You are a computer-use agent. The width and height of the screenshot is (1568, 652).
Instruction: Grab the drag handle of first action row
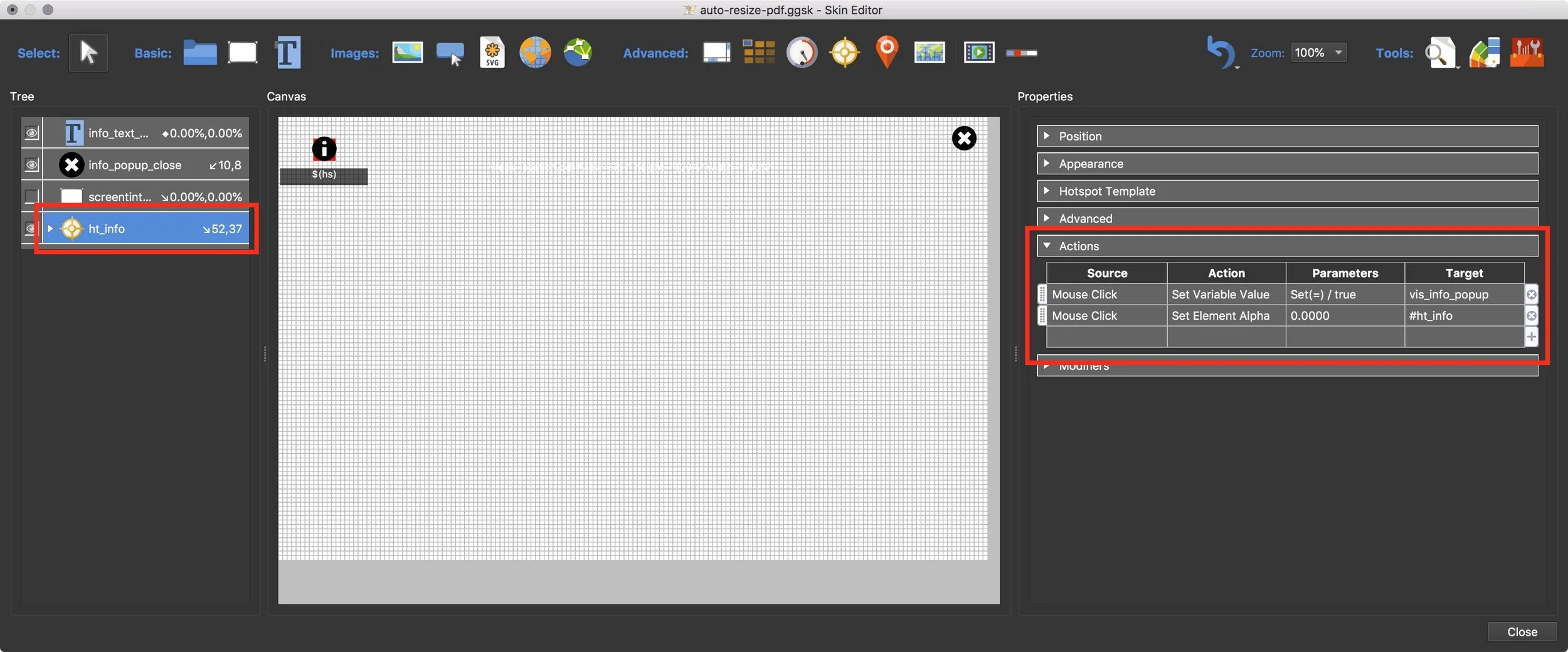1042,294
